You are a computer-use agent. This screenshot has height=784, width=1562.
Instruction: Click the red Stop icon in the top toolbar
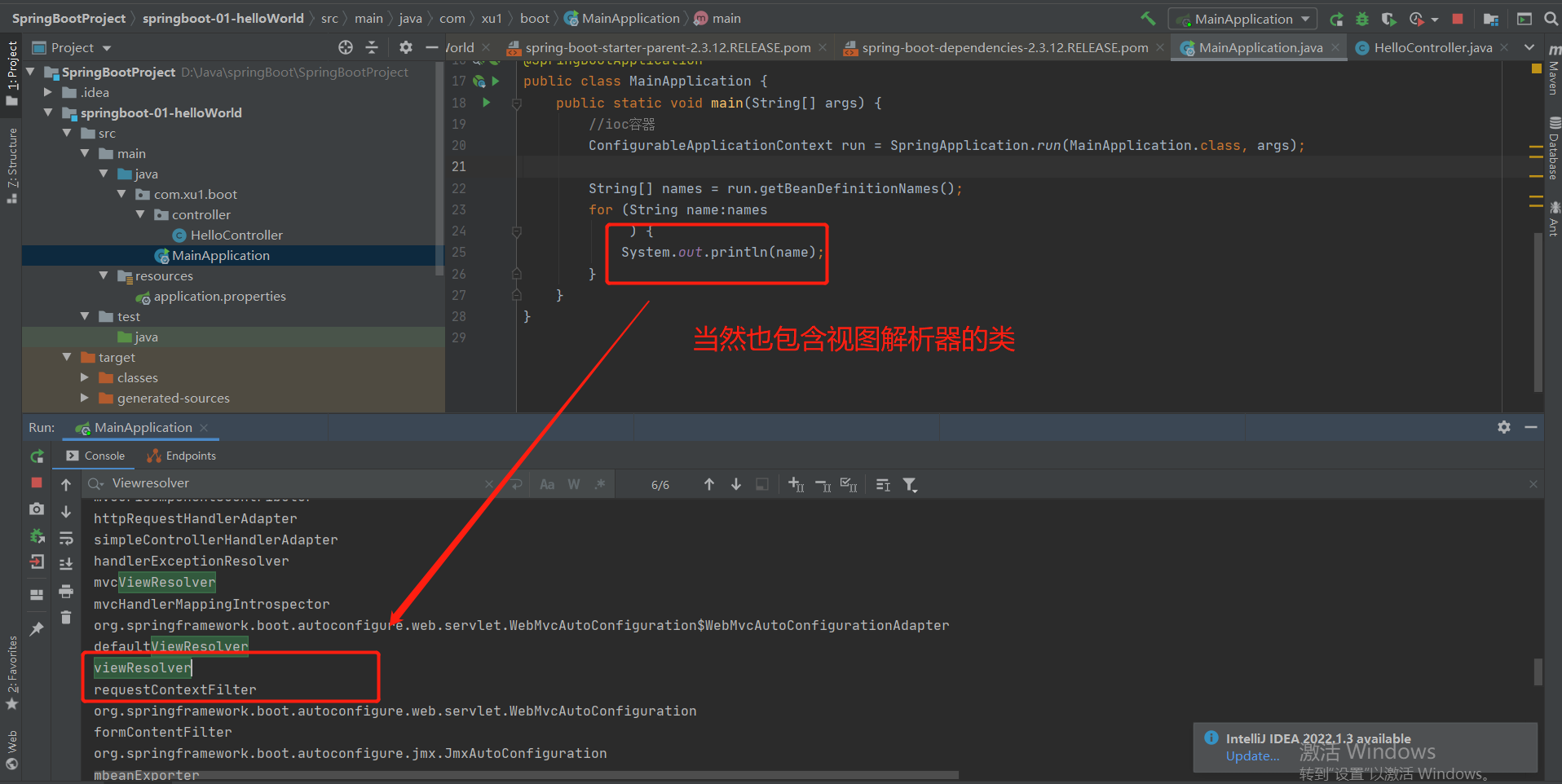point(1458,19)
